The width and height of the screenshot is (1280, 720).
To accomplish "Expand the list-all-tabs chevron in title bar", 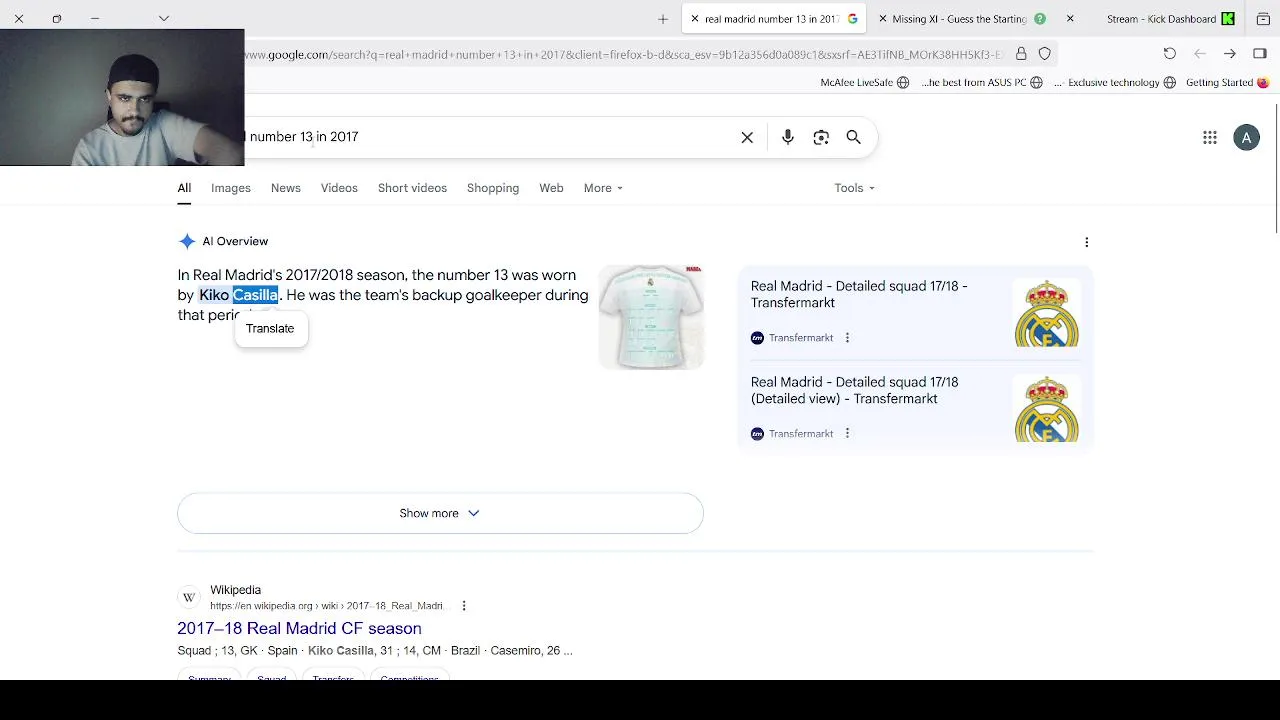I will coord(164,18).
